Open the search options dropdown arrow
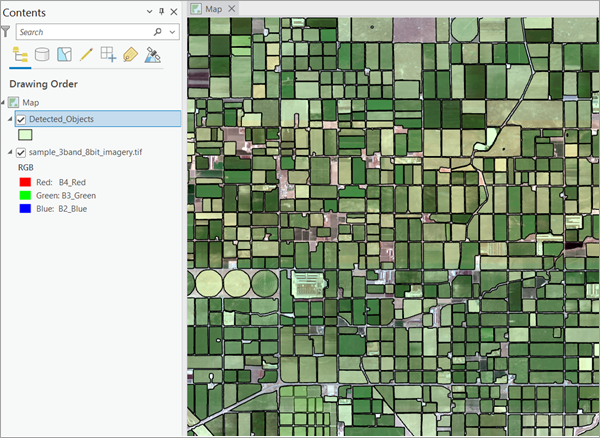600x438 pixels. tap(172, 32)
